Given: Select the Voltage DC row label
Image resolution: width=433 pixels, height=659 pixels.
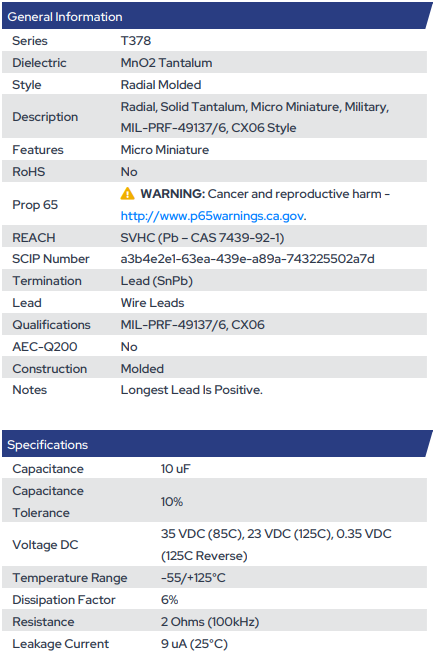Looking at the screenshot, I should point(45,545).
